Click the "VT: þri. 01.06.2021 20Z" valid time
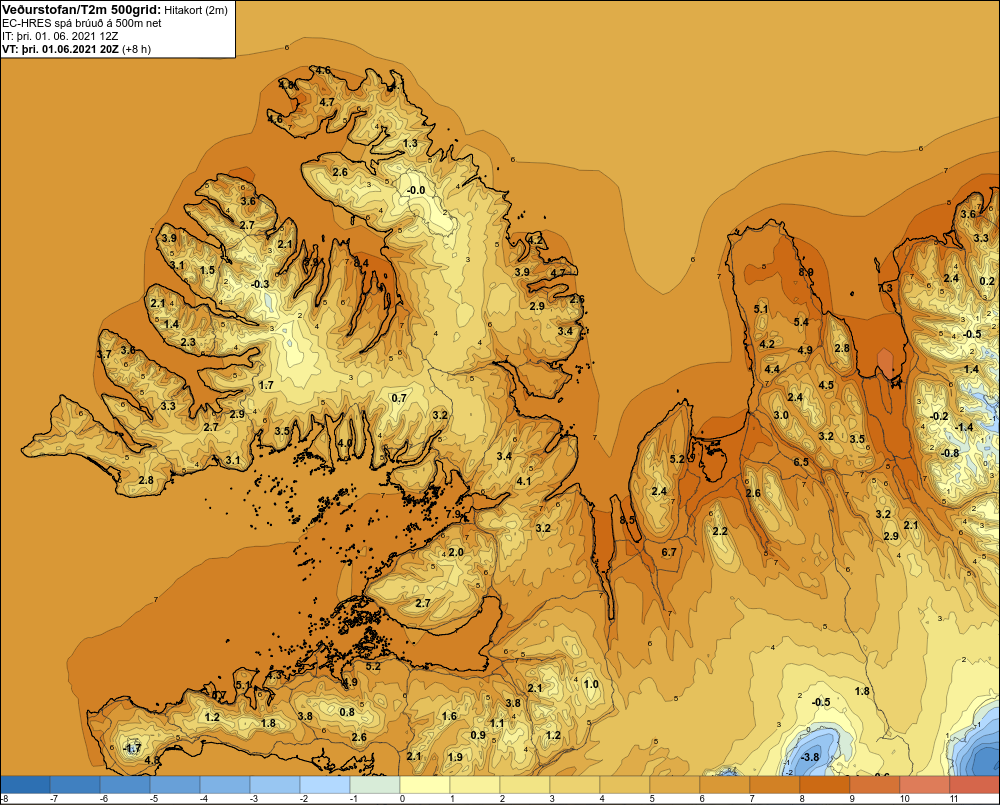 coord(60,49)
